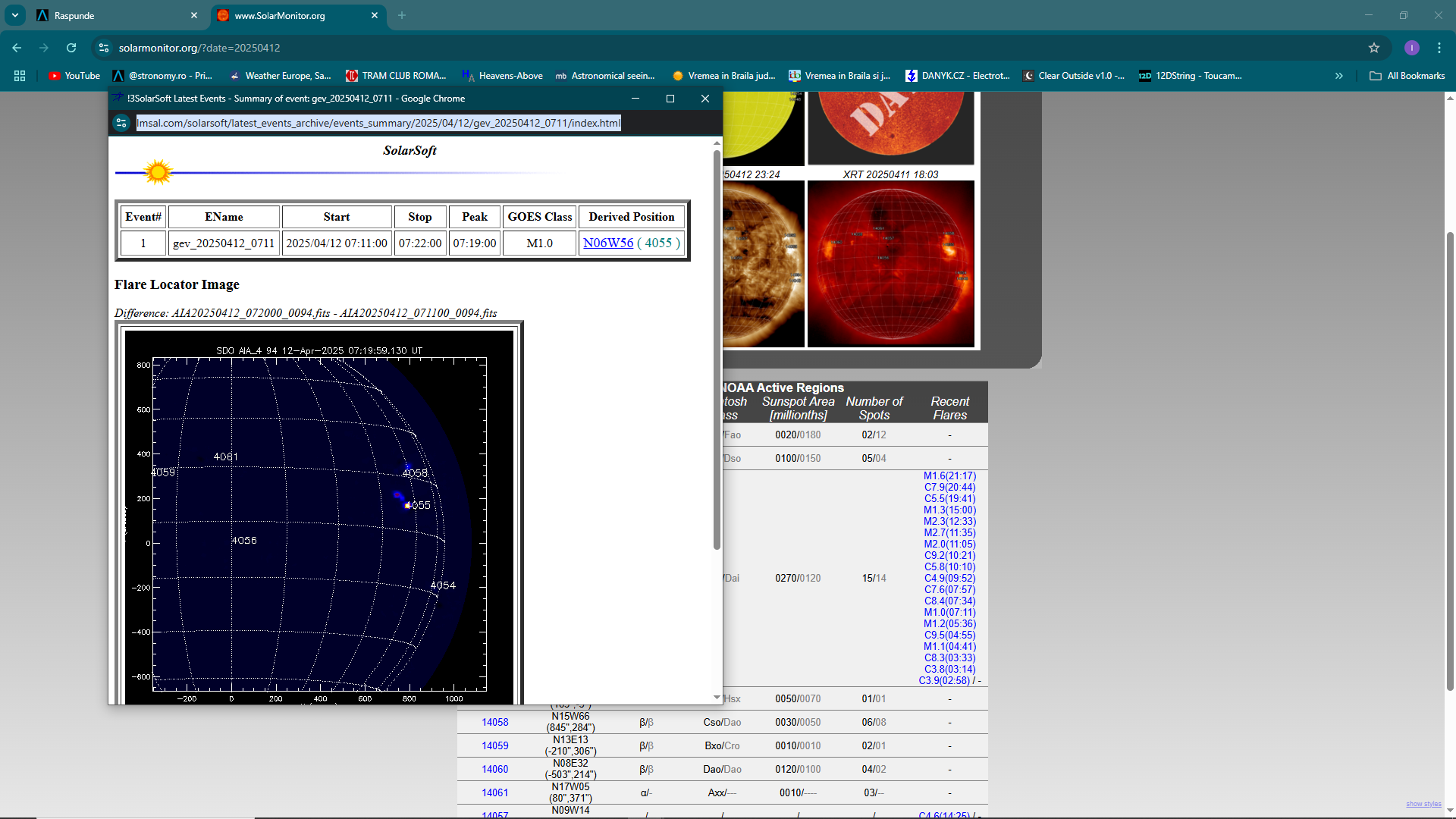This screenshot has width=1456, height=819.
Task: Open the Chrome three-dot menu
Action: click(1439, 48)
